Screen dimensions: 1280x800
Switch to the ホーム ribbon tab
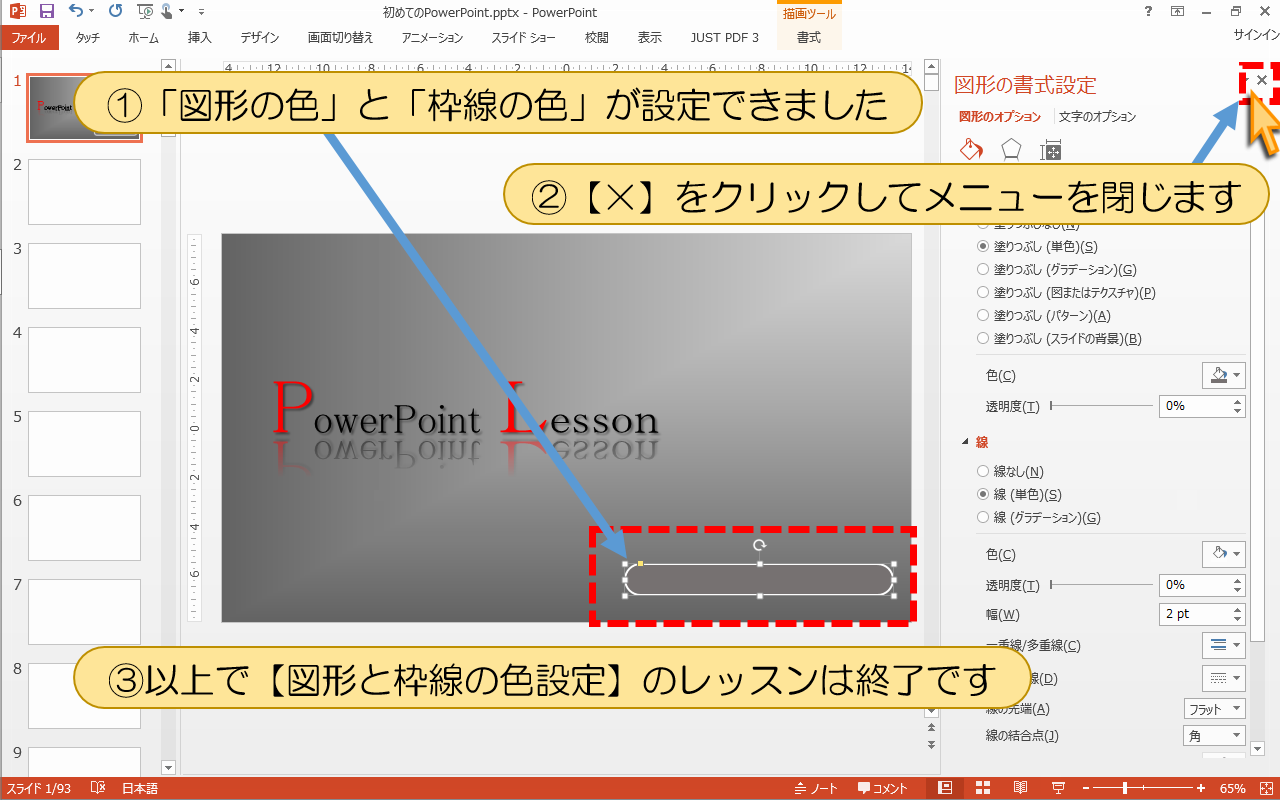click(x=143, y=38)
